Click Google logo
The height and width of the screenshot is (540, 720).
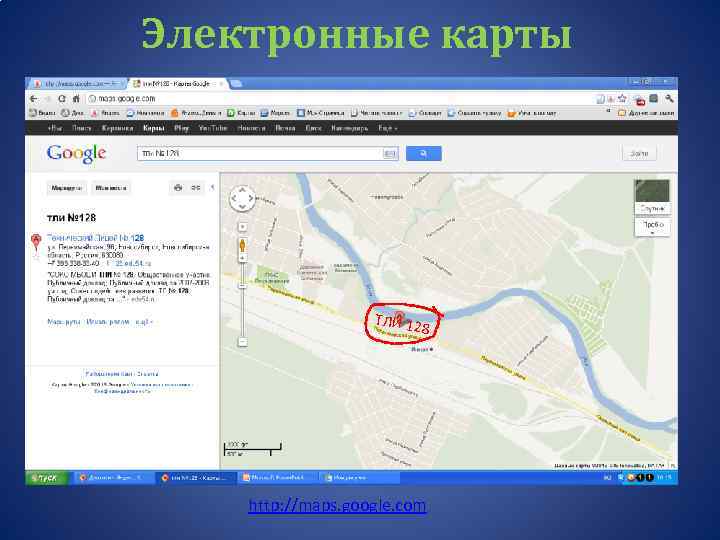point(76,154)
